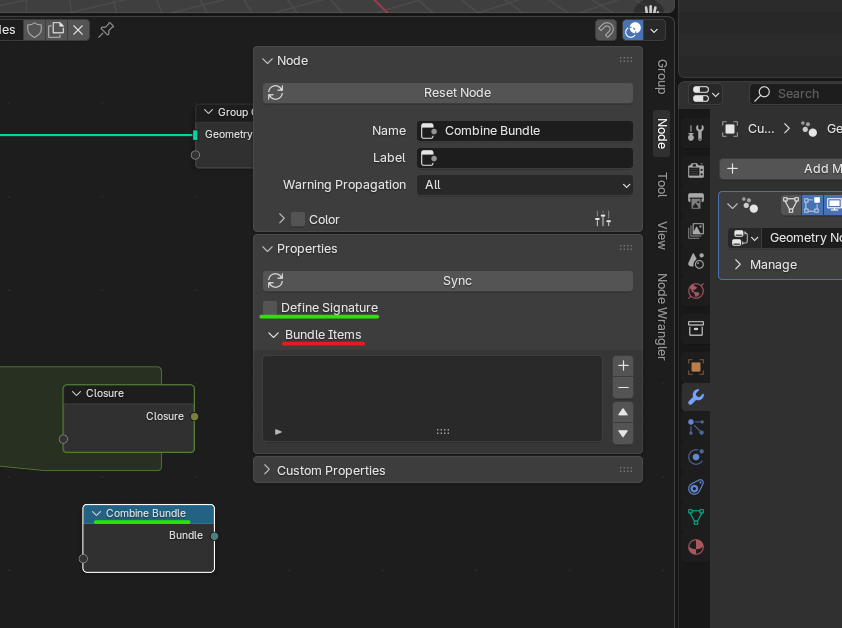Pin the node tree with pin icon

106,30
